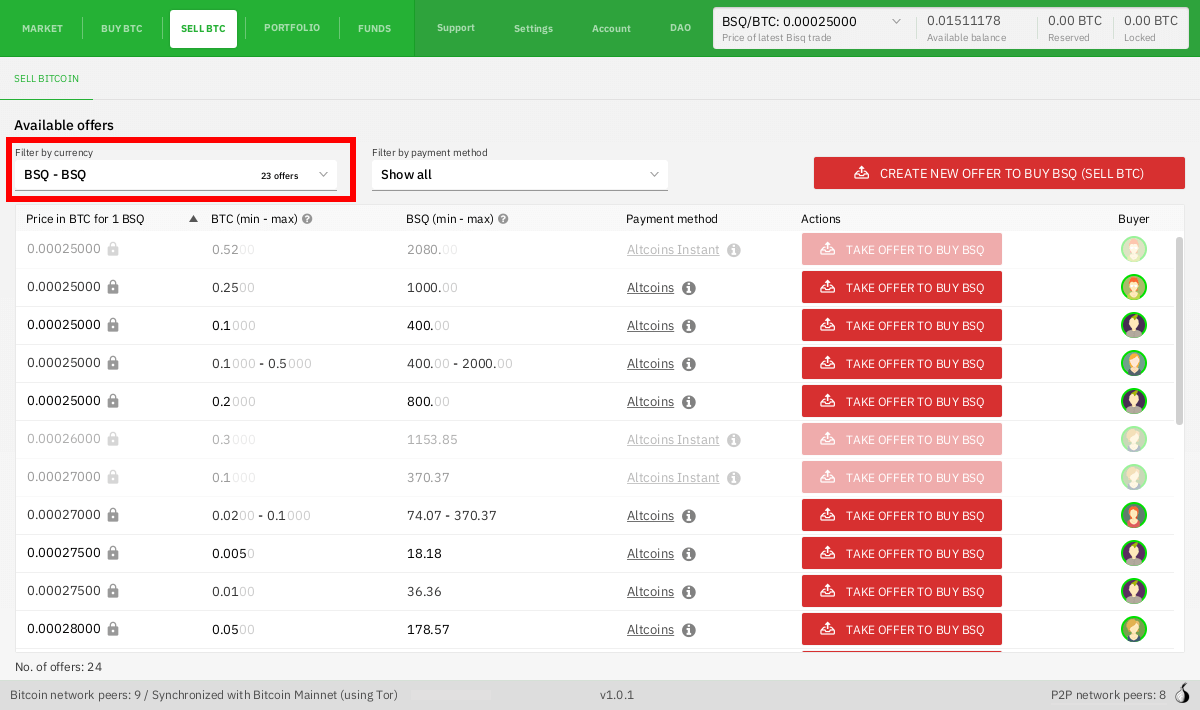1200x710 pixels.
Task: Take the offer for 800.00 BSQ
Action: coord(901,402)
